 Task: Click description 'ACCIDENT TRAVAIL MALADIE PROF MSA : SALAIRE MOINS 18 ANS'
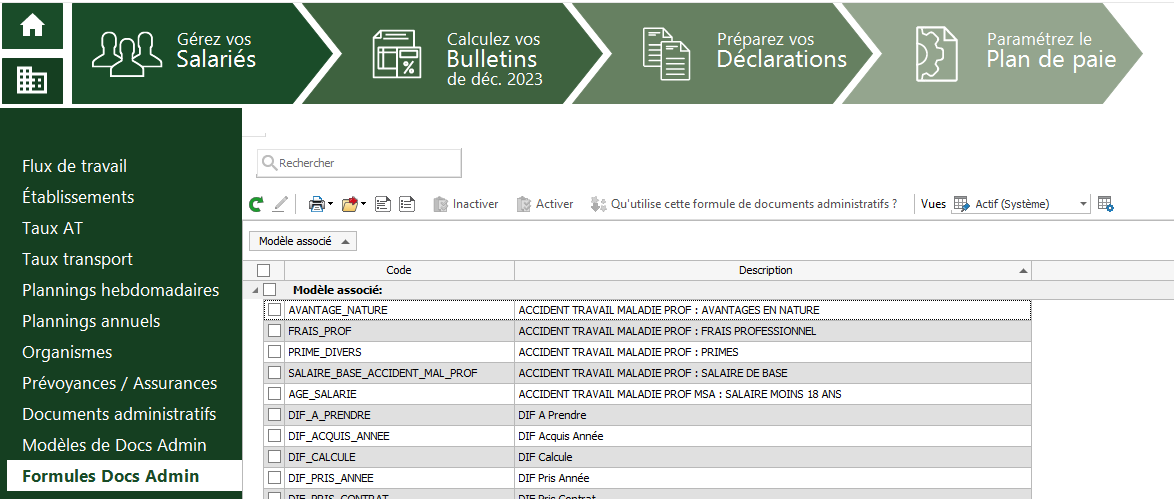(680, 394)
